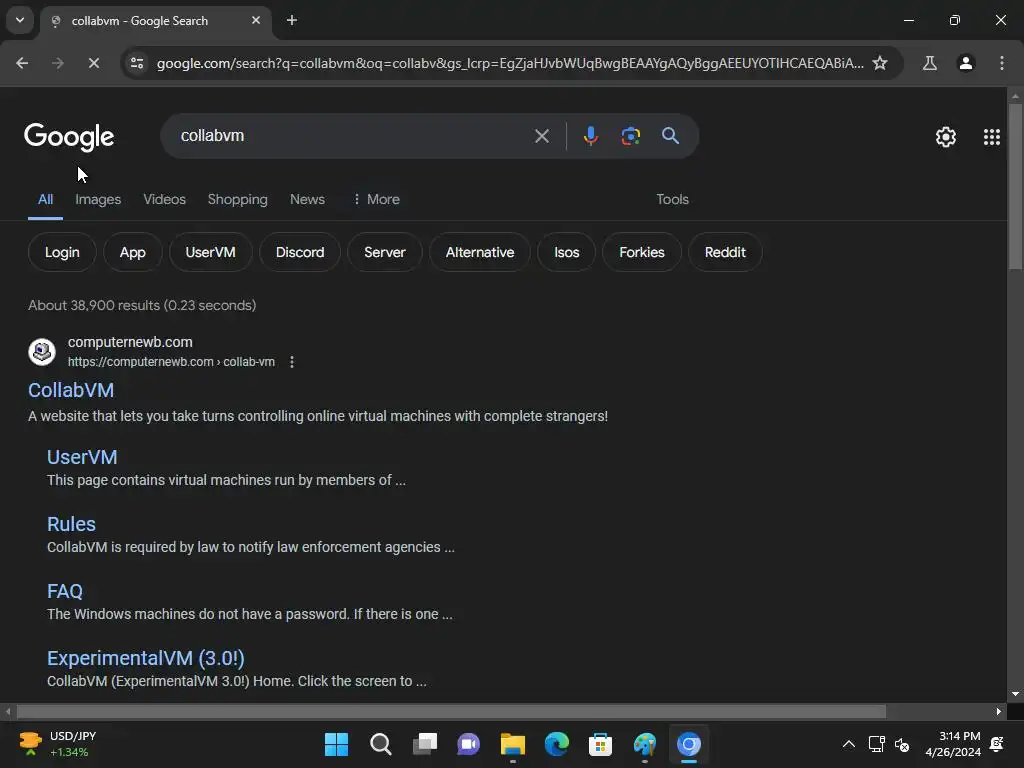Open the Chrome profile icon
Viewport: 1024px width, 768px height.
coord(965,63)
